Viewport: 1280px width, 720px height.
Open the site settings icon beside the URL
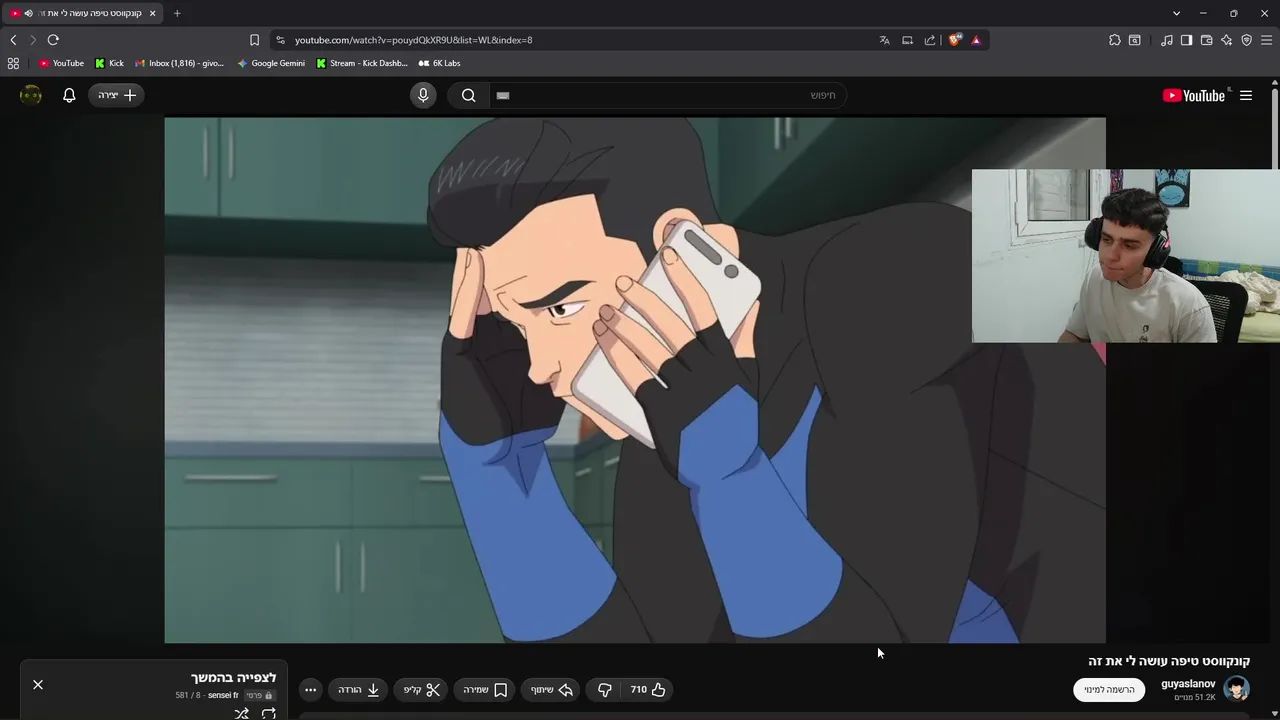point(280,40)
